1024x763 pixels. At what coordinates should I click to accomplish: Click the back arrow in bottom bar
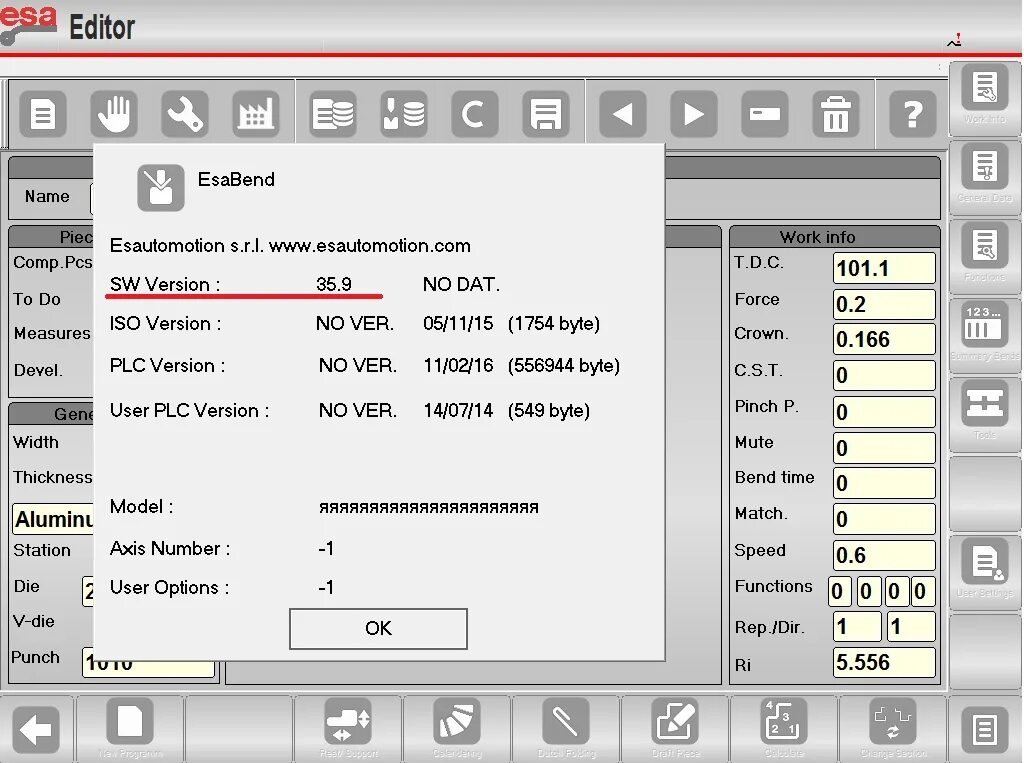(37, 730)
